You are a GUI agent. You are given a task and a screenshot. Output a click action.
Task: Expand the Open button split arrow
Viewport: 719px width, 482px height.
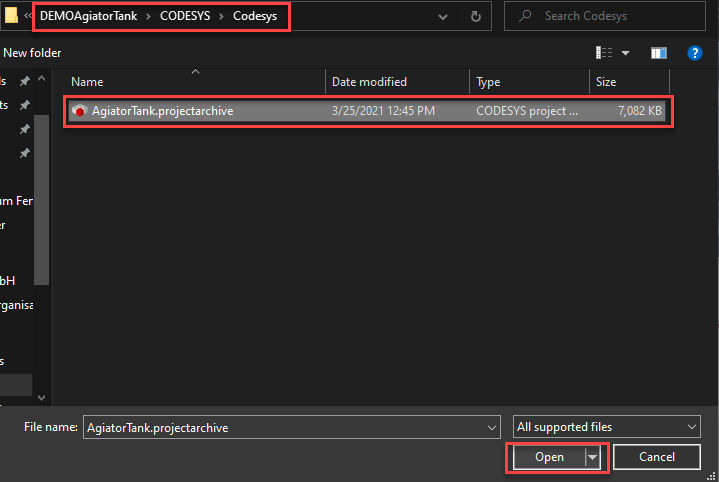[x=593, y=457]
